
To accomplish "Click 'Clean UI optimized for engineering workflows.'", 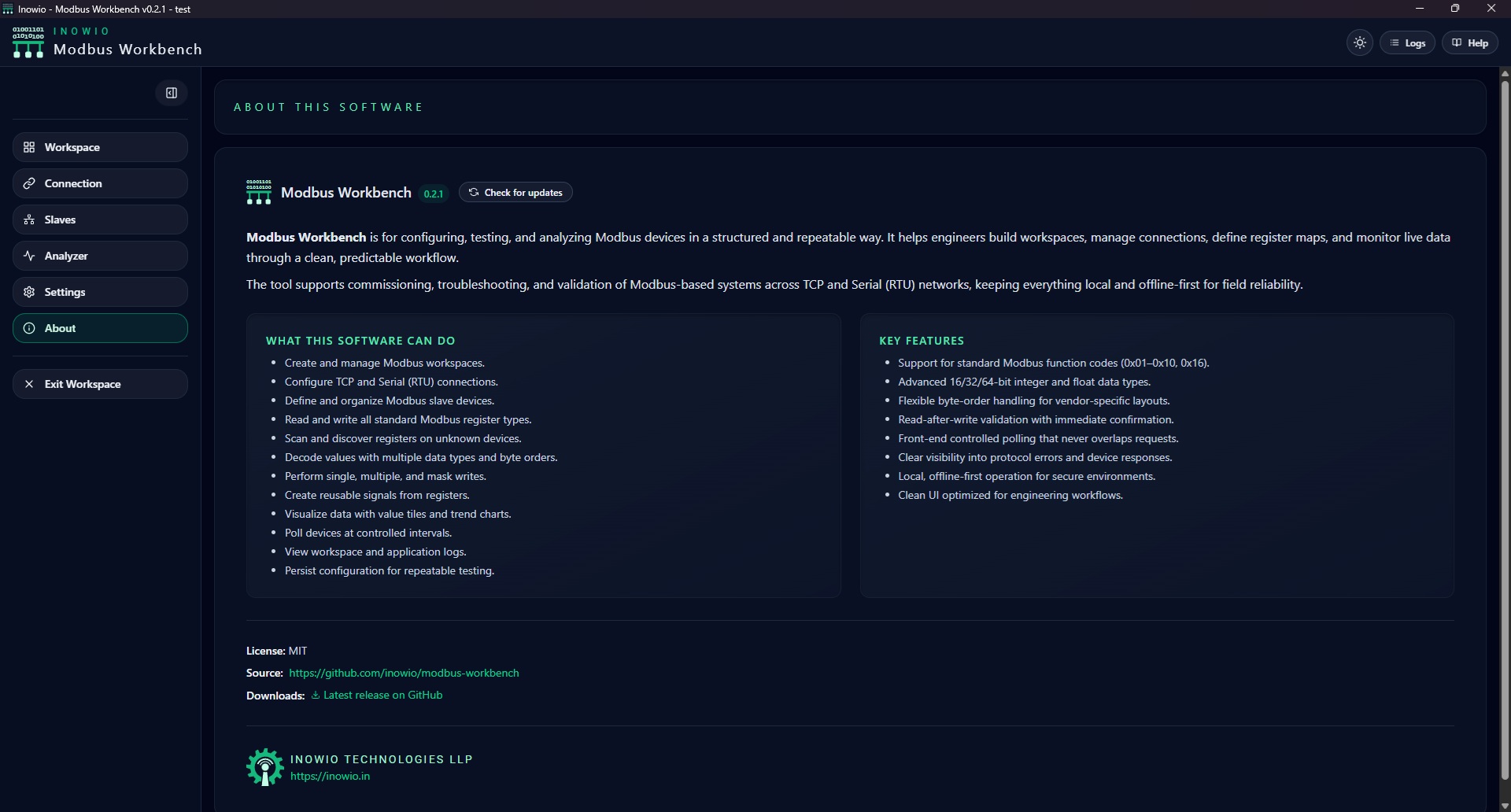I will coord(1010,495).
